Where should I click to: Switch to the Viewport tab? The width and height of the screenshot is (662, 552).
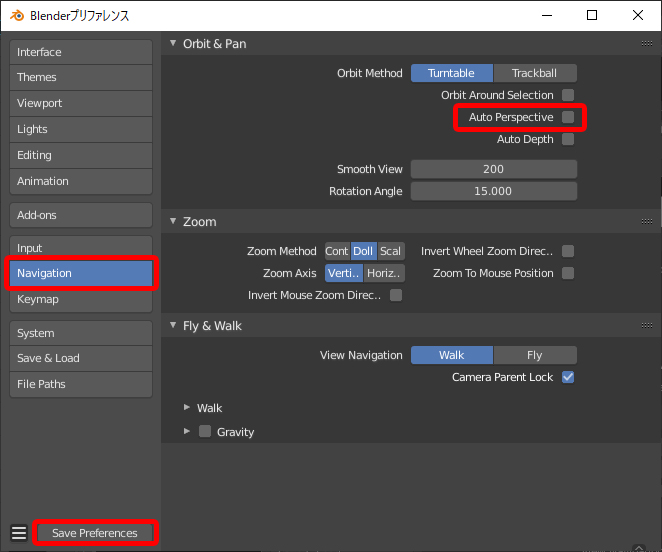coord(81,103)
